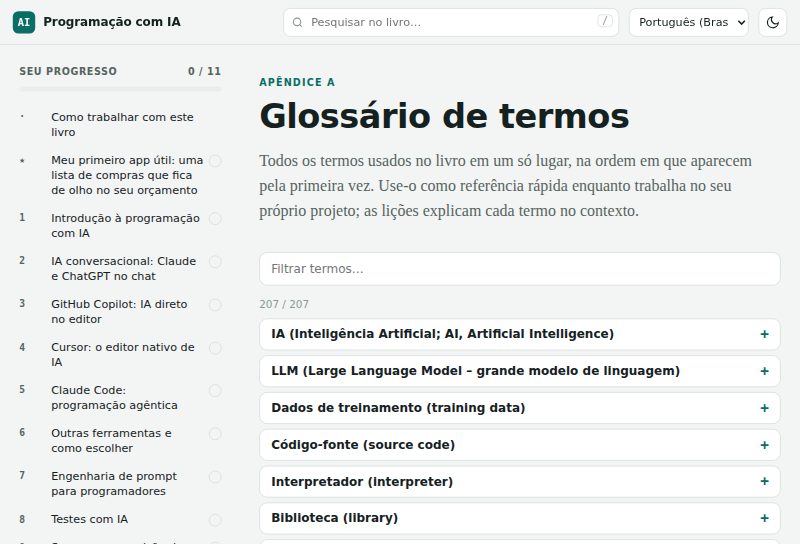800x544 pixels.
Task: Expand Dados de treinamento plus icon
Action: pos(764,408)
